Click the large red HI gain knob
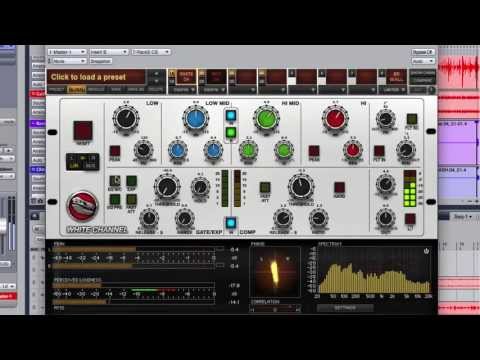This screenshot has height=360, width=480. click(x=335, y=118)
